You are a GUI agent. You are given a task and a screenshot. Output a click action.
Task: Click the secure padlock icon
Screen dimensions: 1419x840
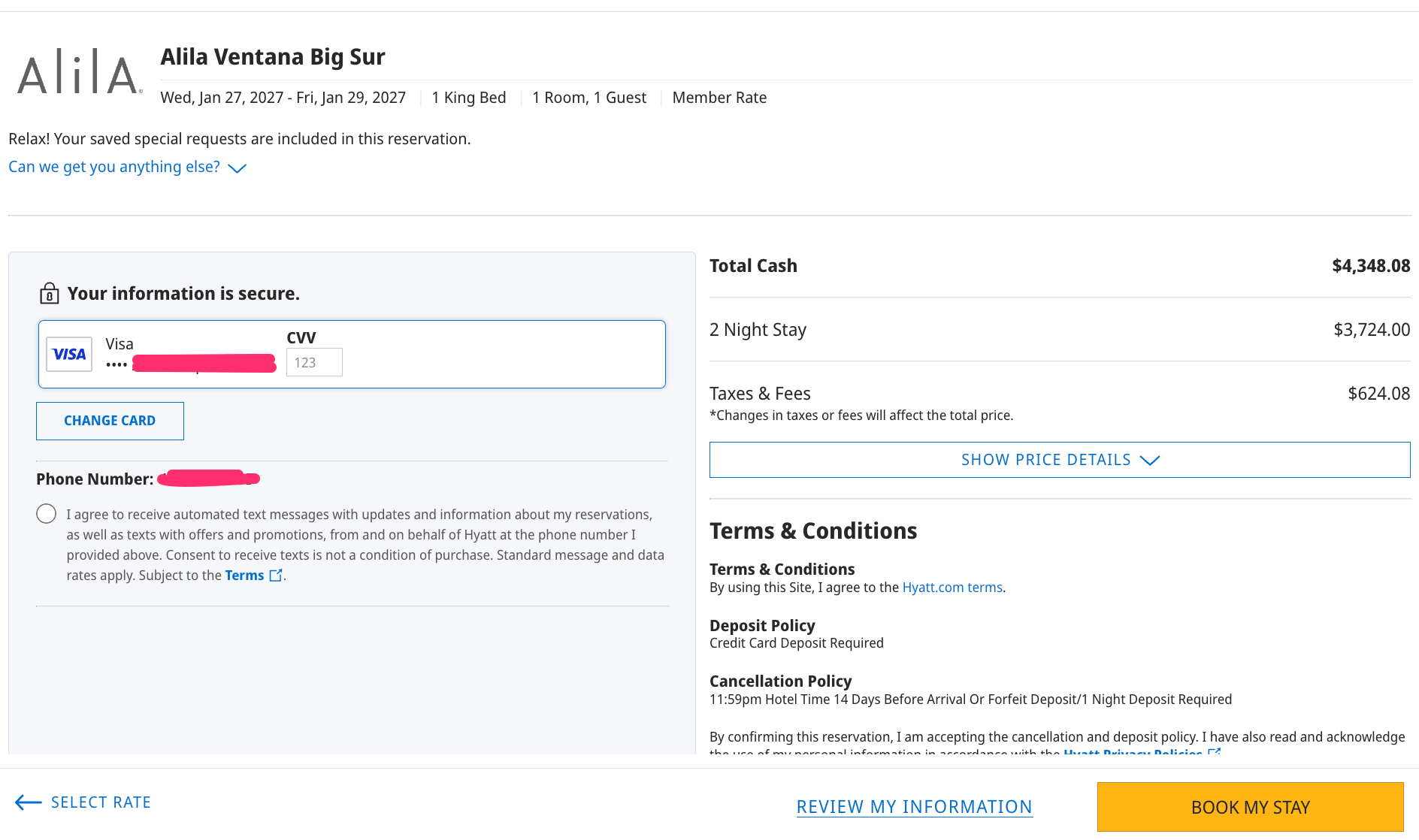pyautogui.click(x=49, y=293)
